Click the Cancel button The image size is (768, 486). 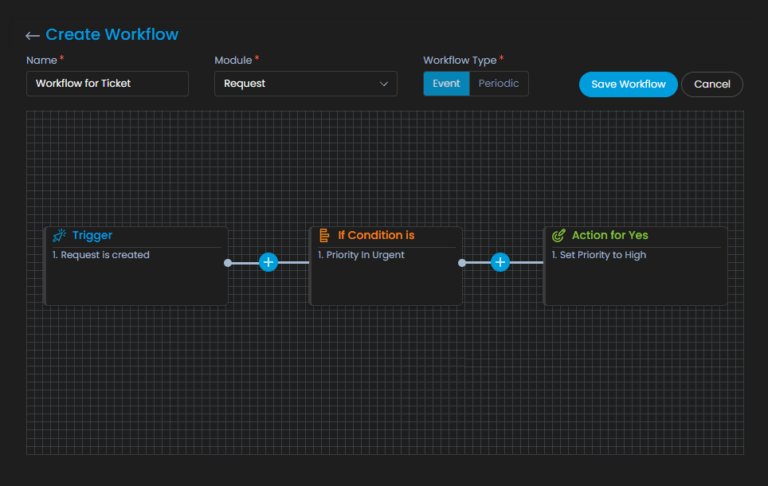coord(712,84)
